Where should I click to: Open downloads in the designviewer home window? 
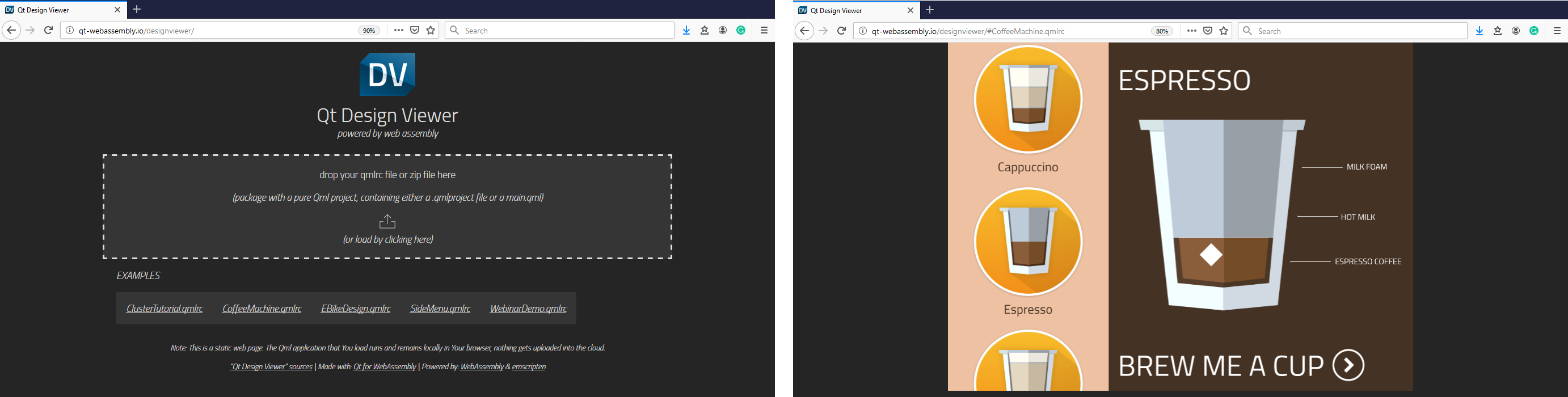click(686, 31)
